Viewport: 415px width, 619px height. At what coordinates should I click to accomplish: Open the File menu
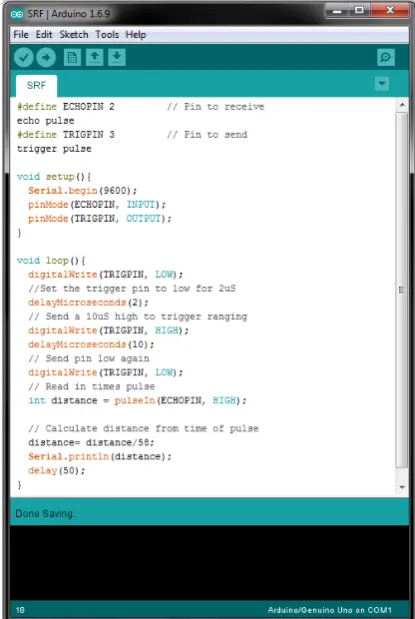pos(21,35)
